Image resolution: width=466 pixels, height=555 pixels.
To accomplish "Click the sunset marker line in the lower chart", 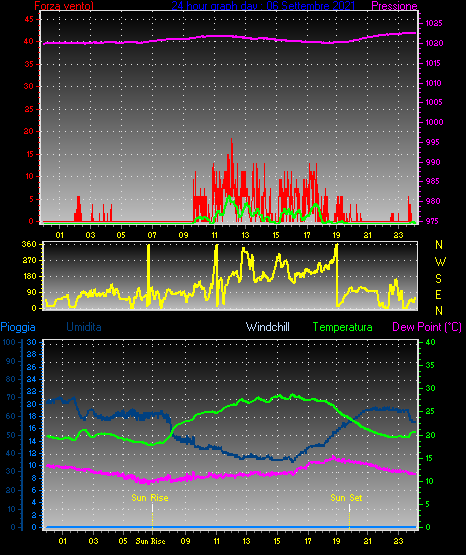I will 350,516.
